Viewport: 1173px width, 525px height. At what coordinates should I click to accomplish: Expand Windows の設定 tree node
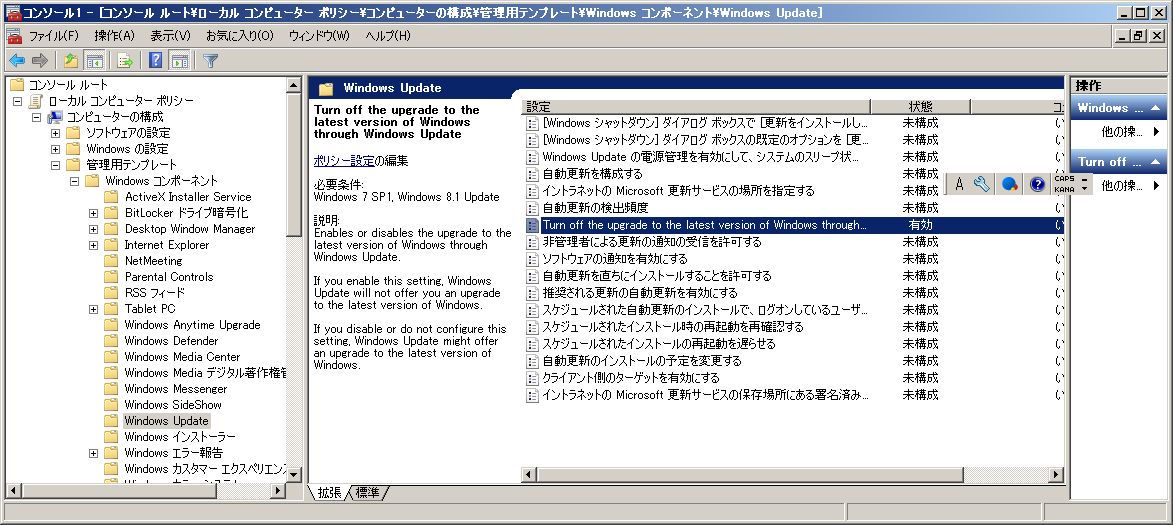(x=55, y=149)
